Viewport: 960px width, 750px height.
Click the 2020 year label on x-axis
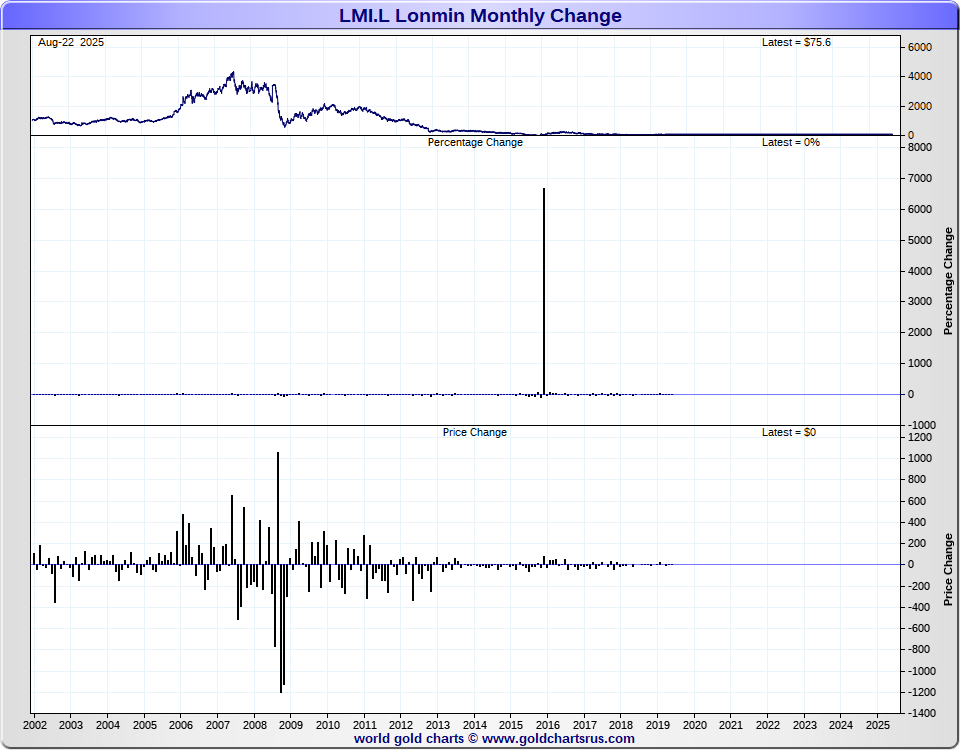click(694, 725)
